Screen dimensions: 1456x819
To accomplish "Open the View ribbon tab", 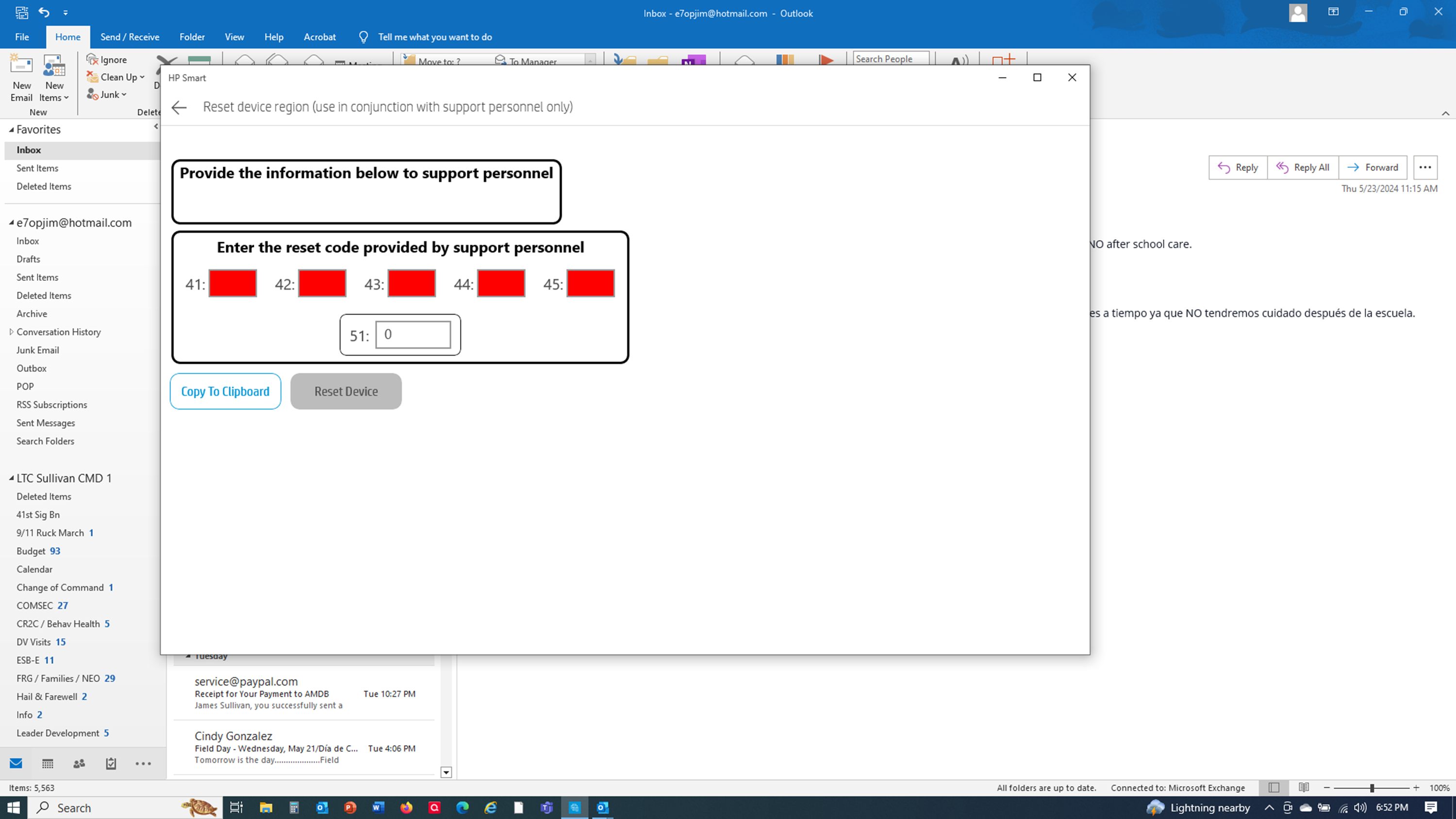I will coord(234,36).
